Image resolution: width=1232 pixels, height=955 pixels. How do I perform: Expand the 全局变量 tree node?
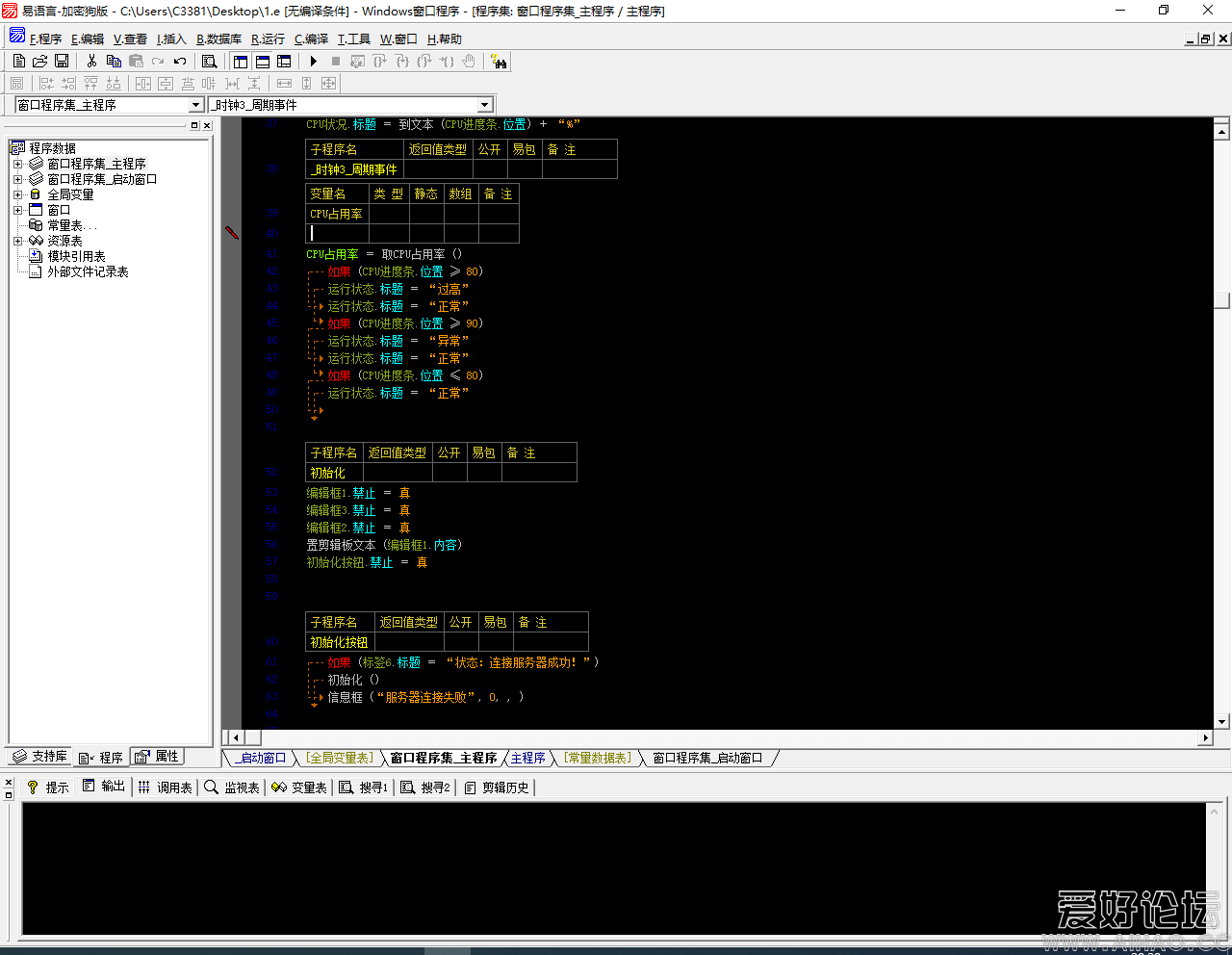[17, 194]
